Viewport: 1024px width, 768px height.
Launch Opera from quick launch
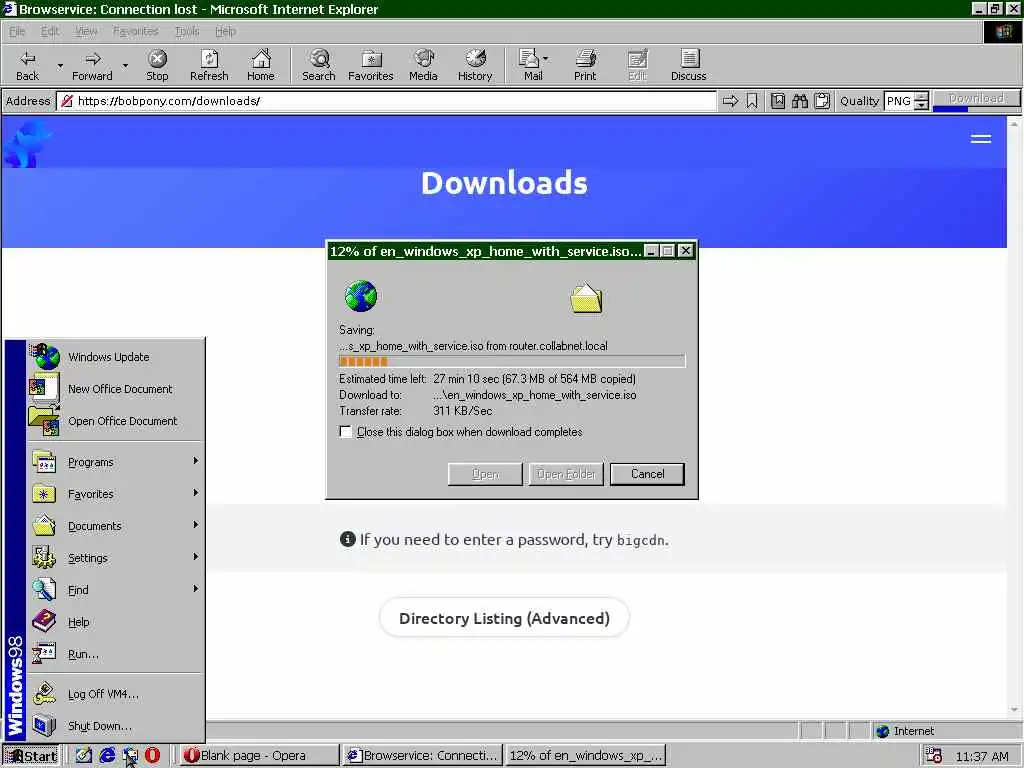pyautogui.click(x=152, y=756)
